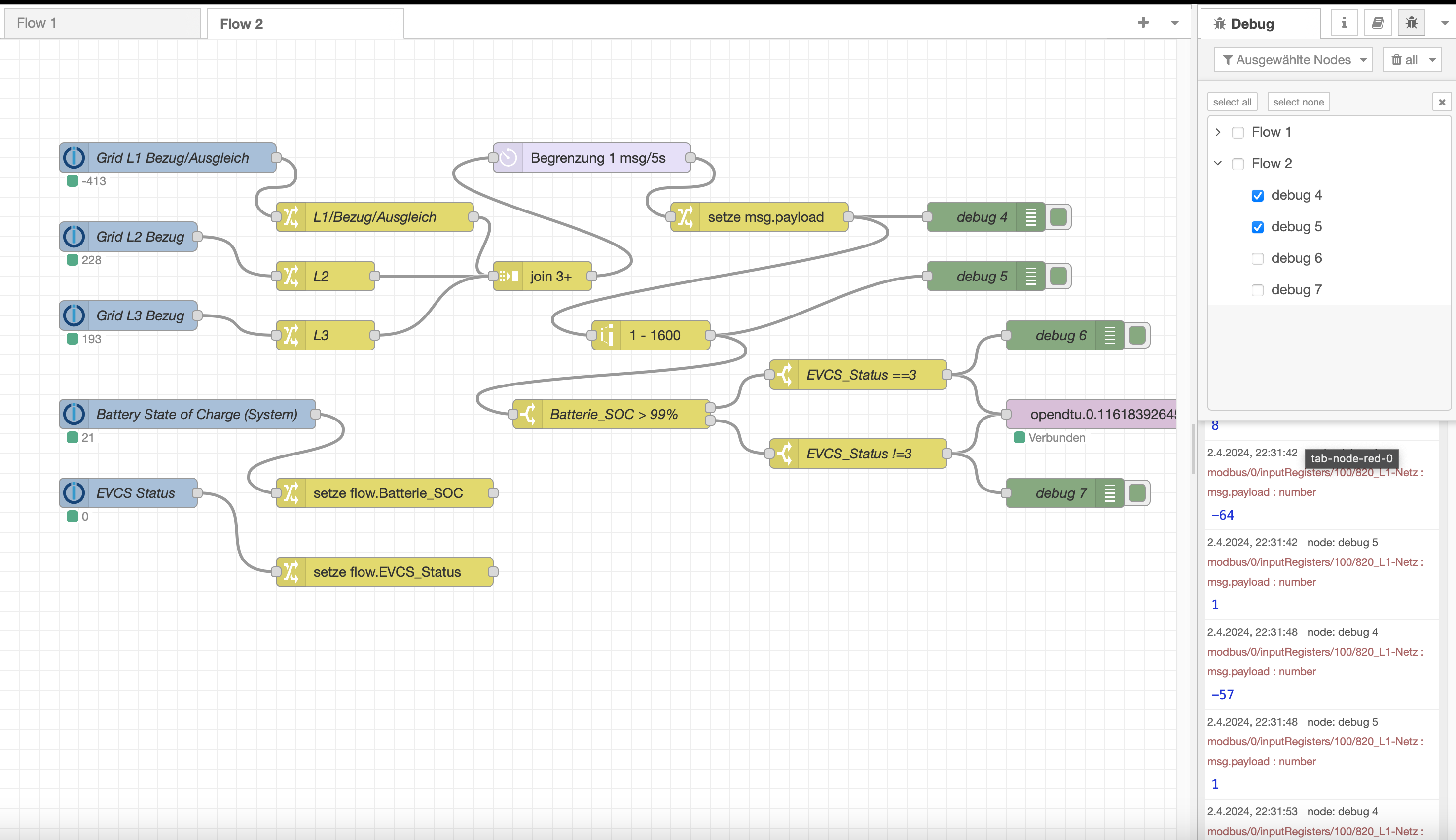Screen dimensions: 1456x840
Task: Click the debug bug icon tab
Action: [x=1411, y=23]
